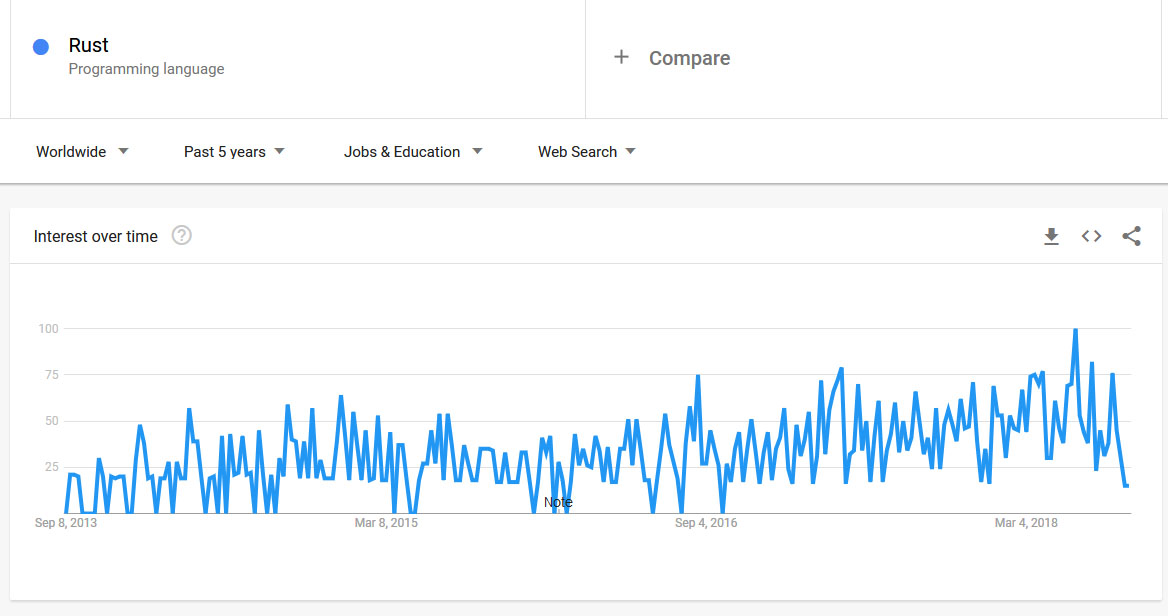Open help for Interest over time
The height and width of the screenshot is (616, 1168).
point(181,236)
